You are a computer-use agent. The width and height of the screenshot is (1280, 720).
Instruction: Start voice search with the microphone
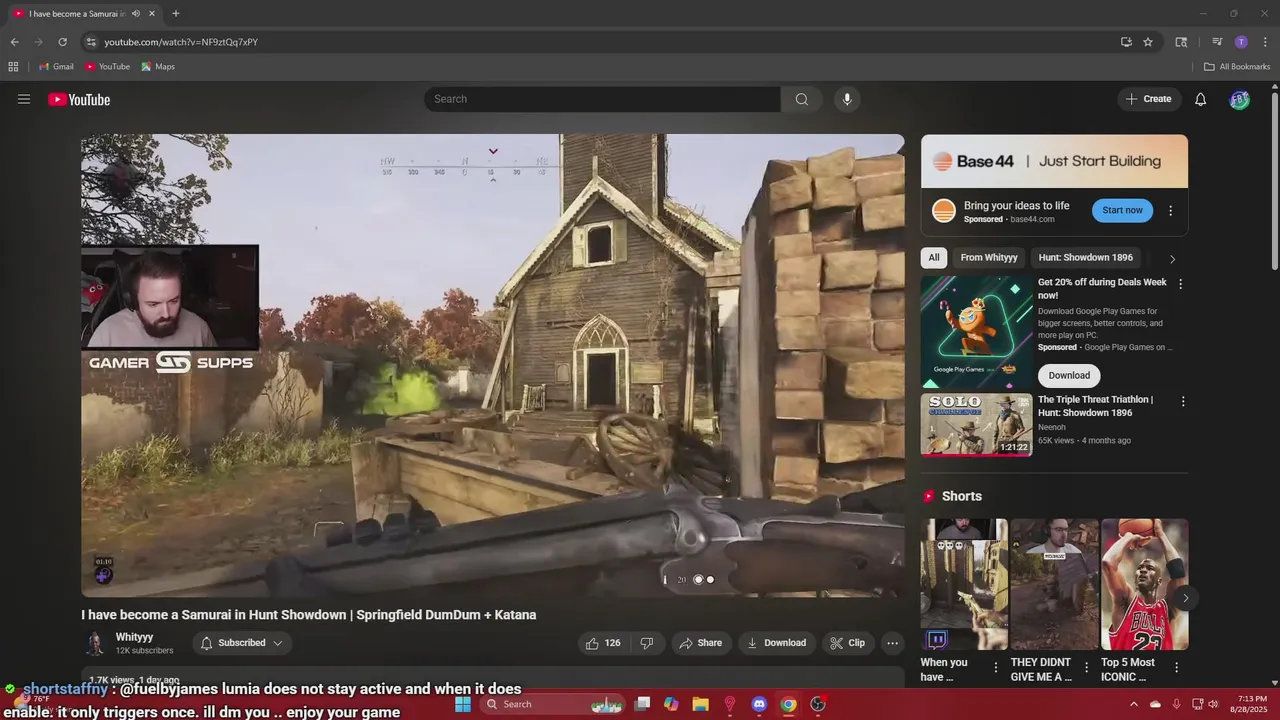847,99
